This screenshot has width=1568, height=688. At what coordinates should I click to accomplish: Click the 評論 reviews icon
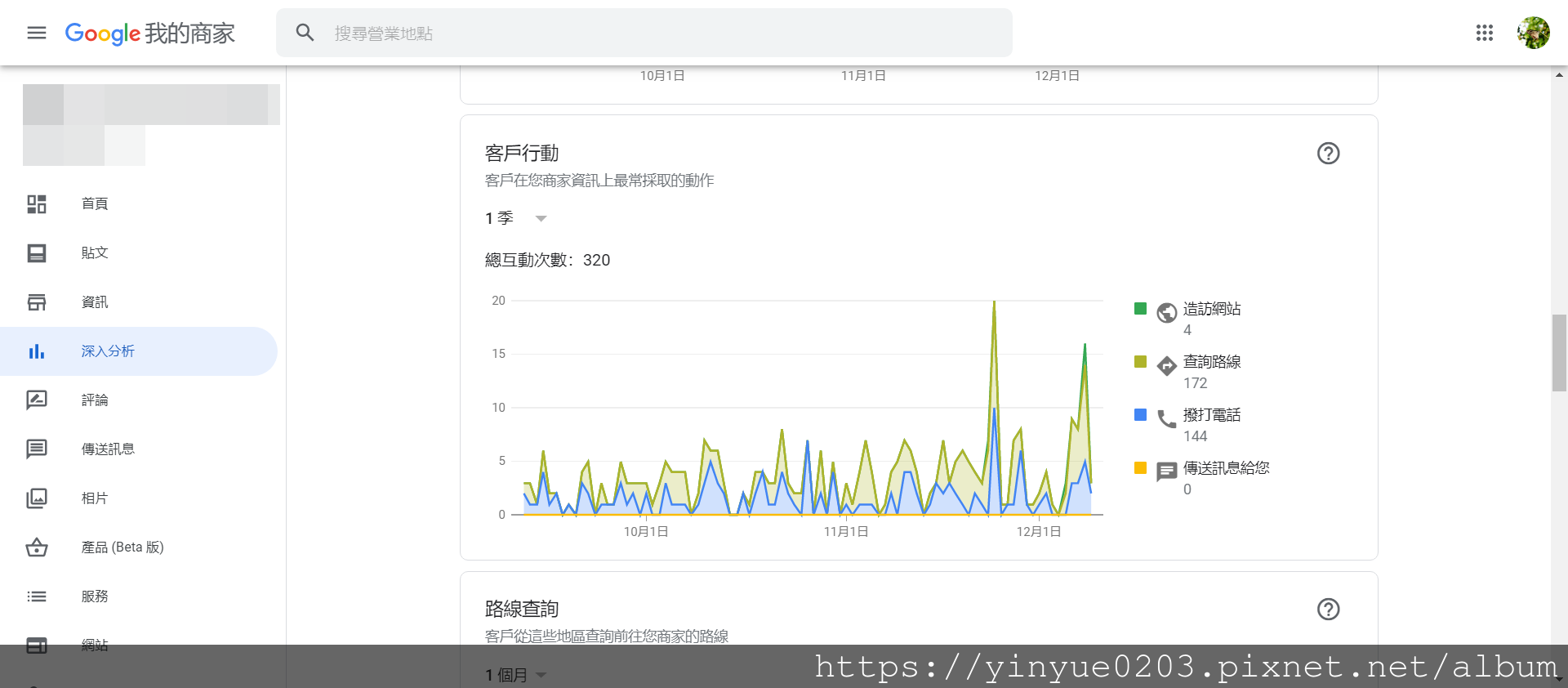37,400
